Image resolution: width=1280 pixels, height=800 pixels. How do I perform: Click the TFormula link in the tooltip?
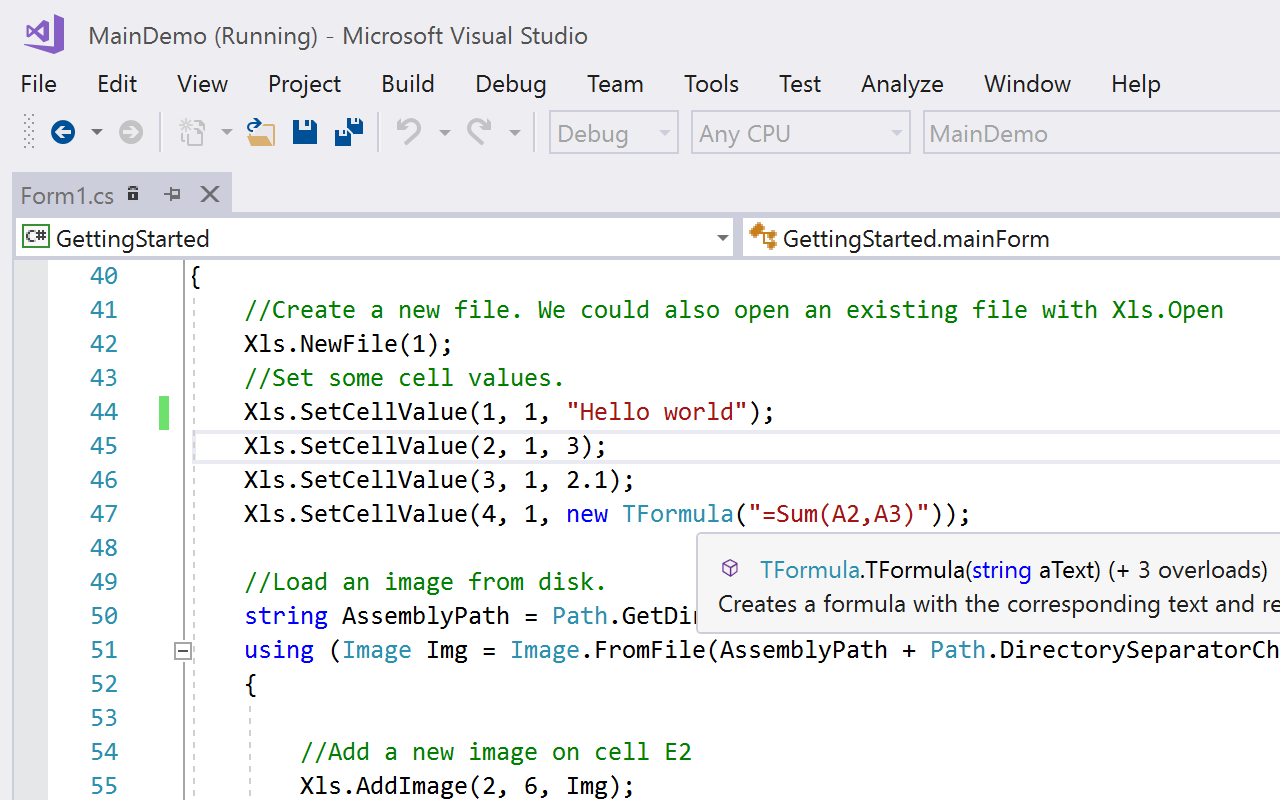(x=810, y=570)
